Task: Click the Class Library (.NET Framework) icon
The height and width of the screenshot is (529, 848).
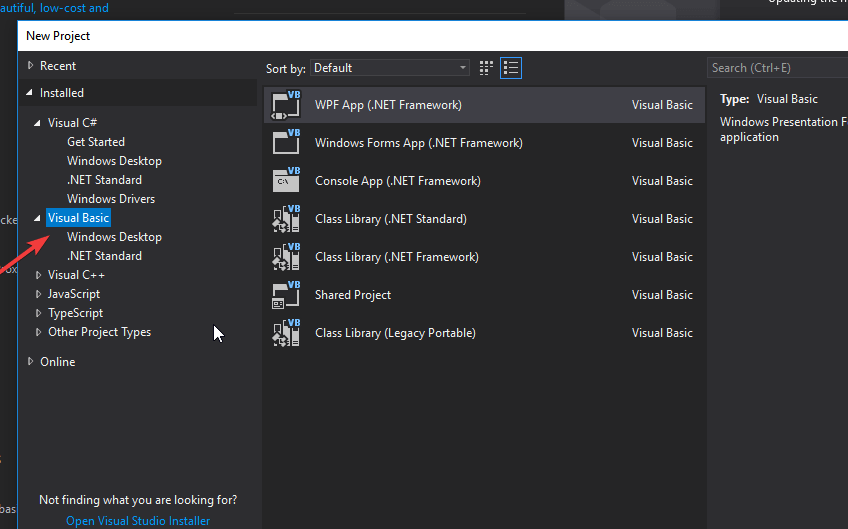Action: pos(286,257)
